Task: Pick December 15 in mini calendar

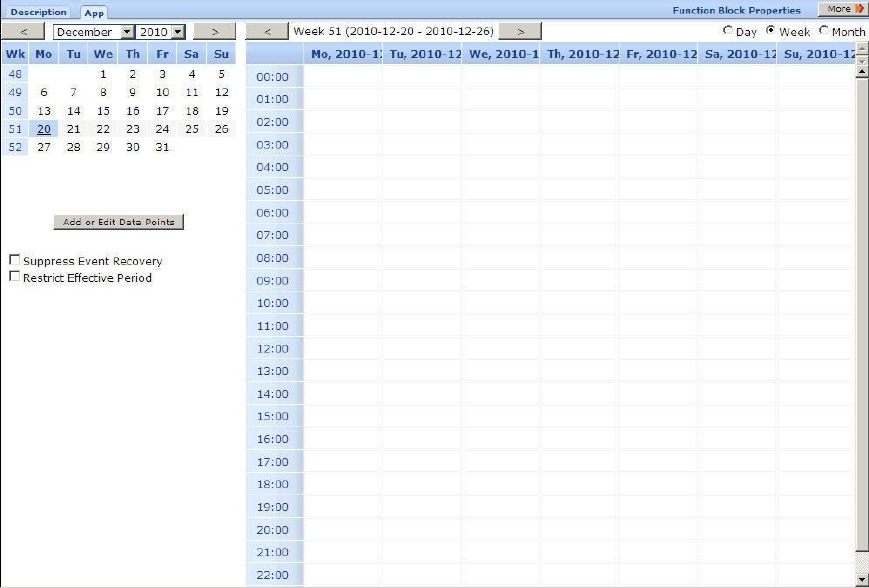Action: (103, 111)
